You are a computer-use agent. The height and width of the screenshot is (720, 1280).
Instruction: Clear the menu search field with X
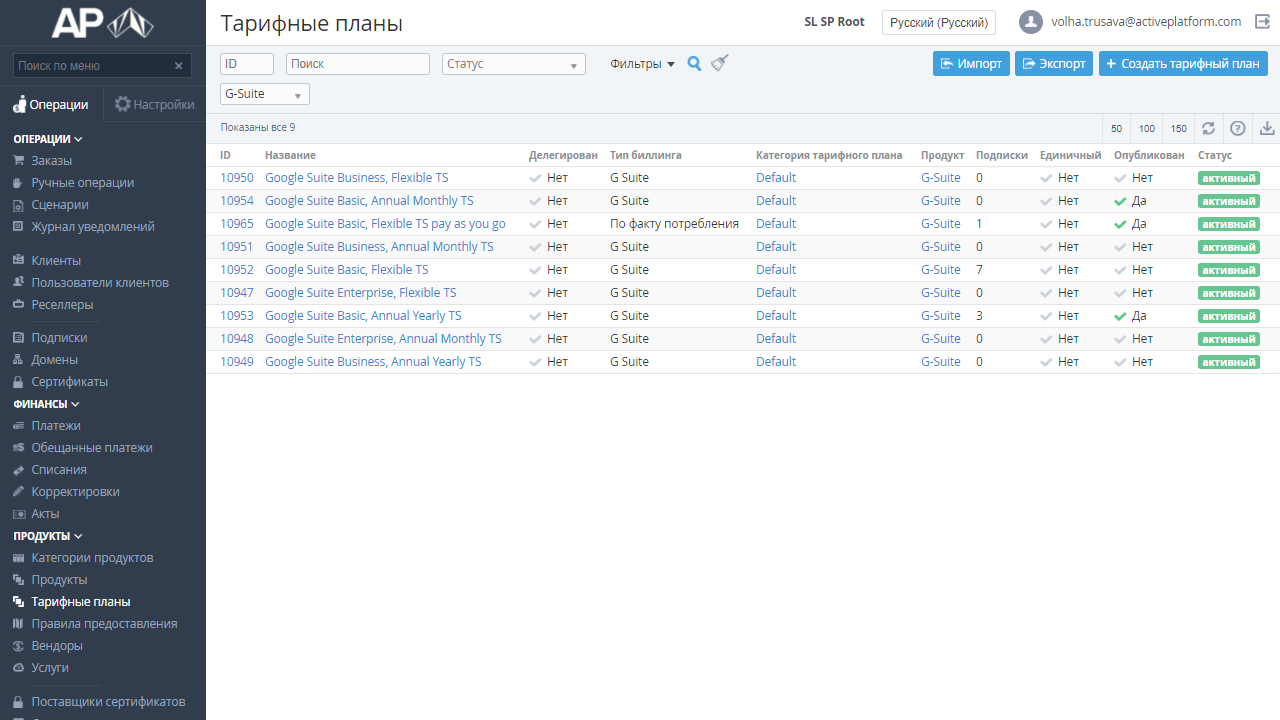pos(179,66)
